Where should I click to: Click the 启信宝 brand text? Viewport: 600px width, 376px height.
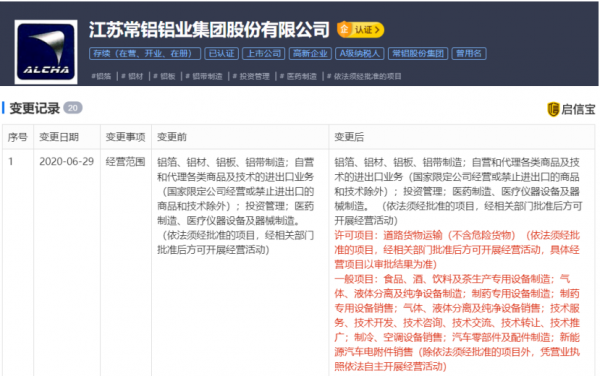click(x=578, y=109)
